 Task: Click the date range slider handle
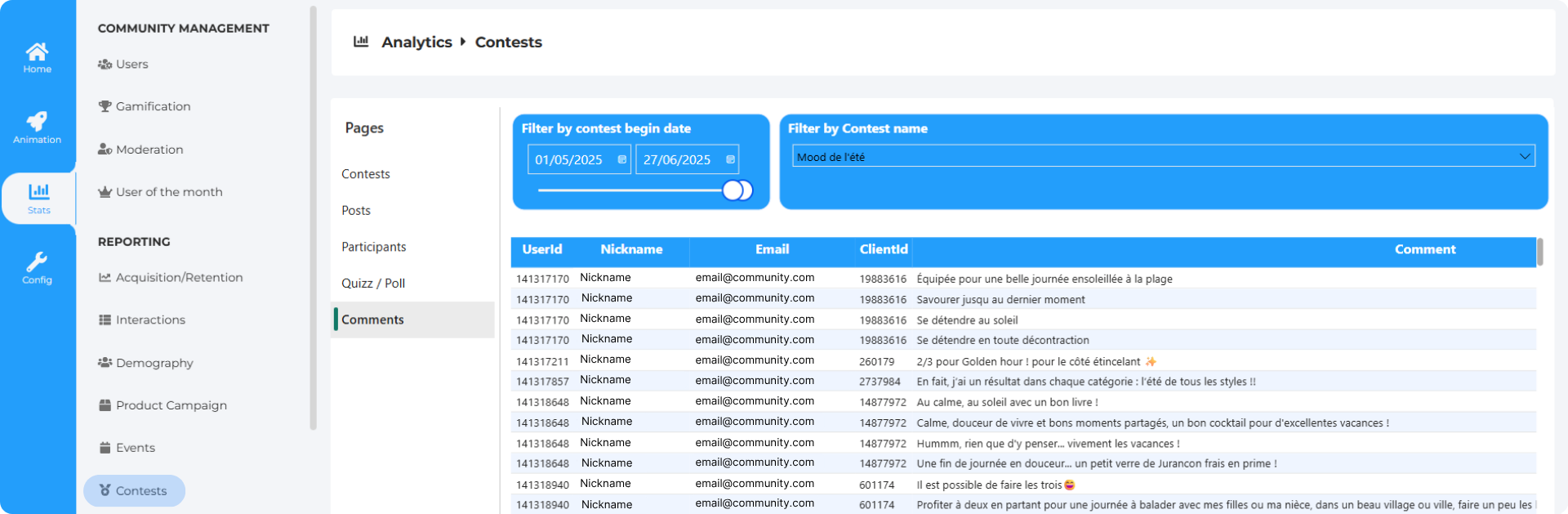(735, 190)
